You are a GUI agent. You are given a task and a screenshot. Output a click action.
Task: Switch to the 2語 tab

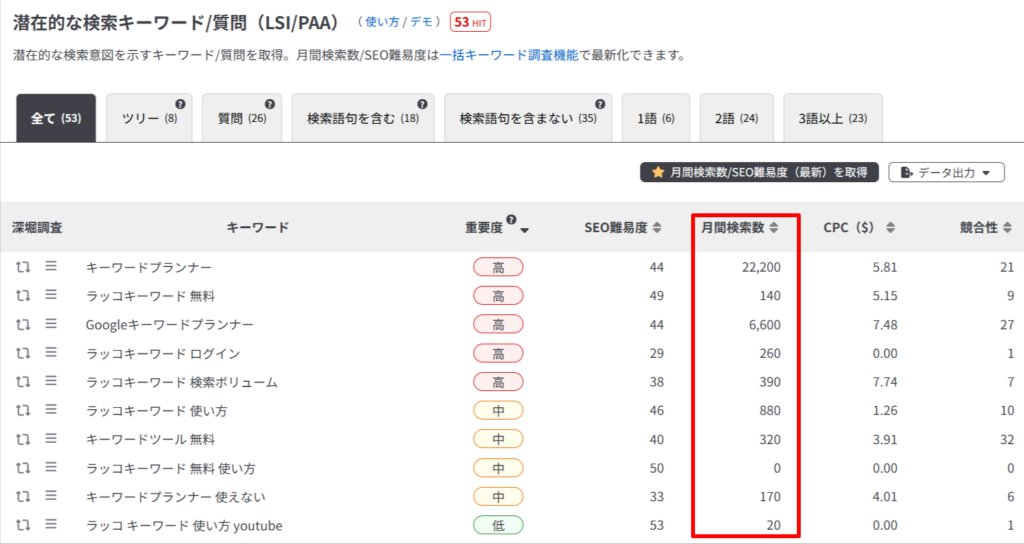click(736, 118)
